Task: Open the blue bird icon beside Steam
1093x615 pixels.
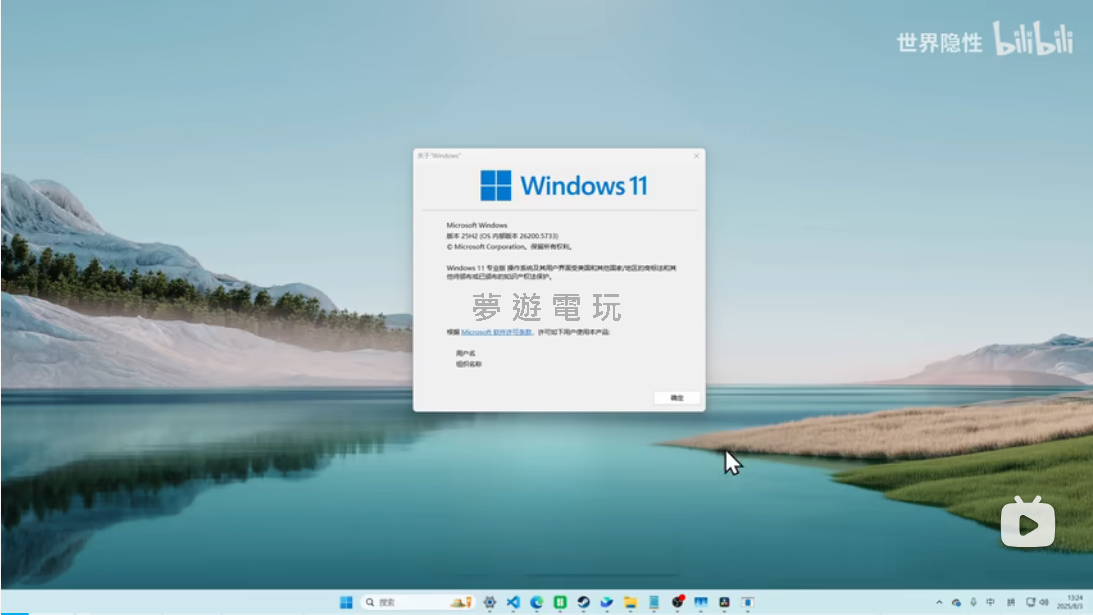Action: pyautogui.click(x=607, y=602)
